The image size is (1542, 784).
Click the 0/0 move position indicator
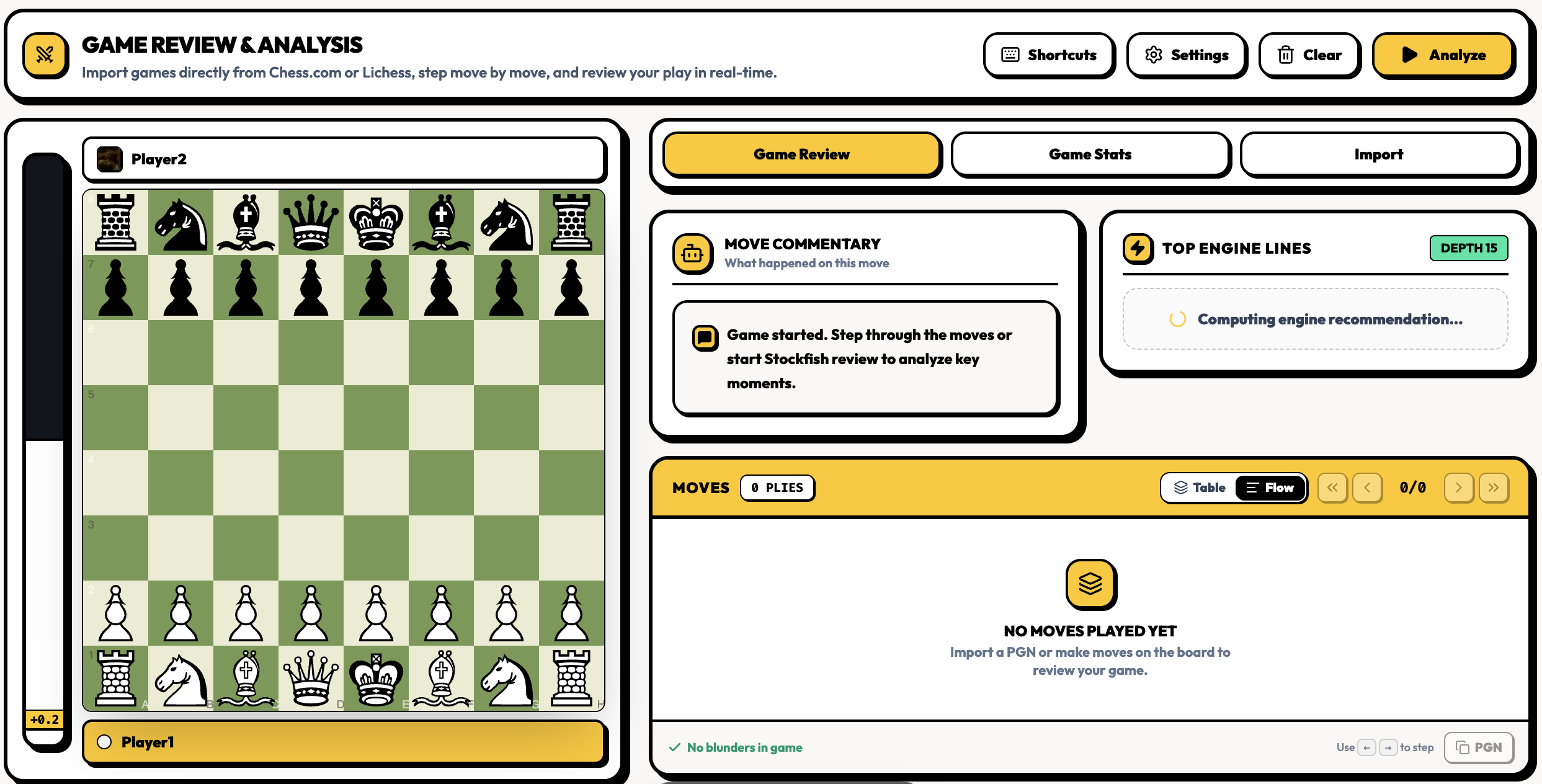[x=1413, y=488]
